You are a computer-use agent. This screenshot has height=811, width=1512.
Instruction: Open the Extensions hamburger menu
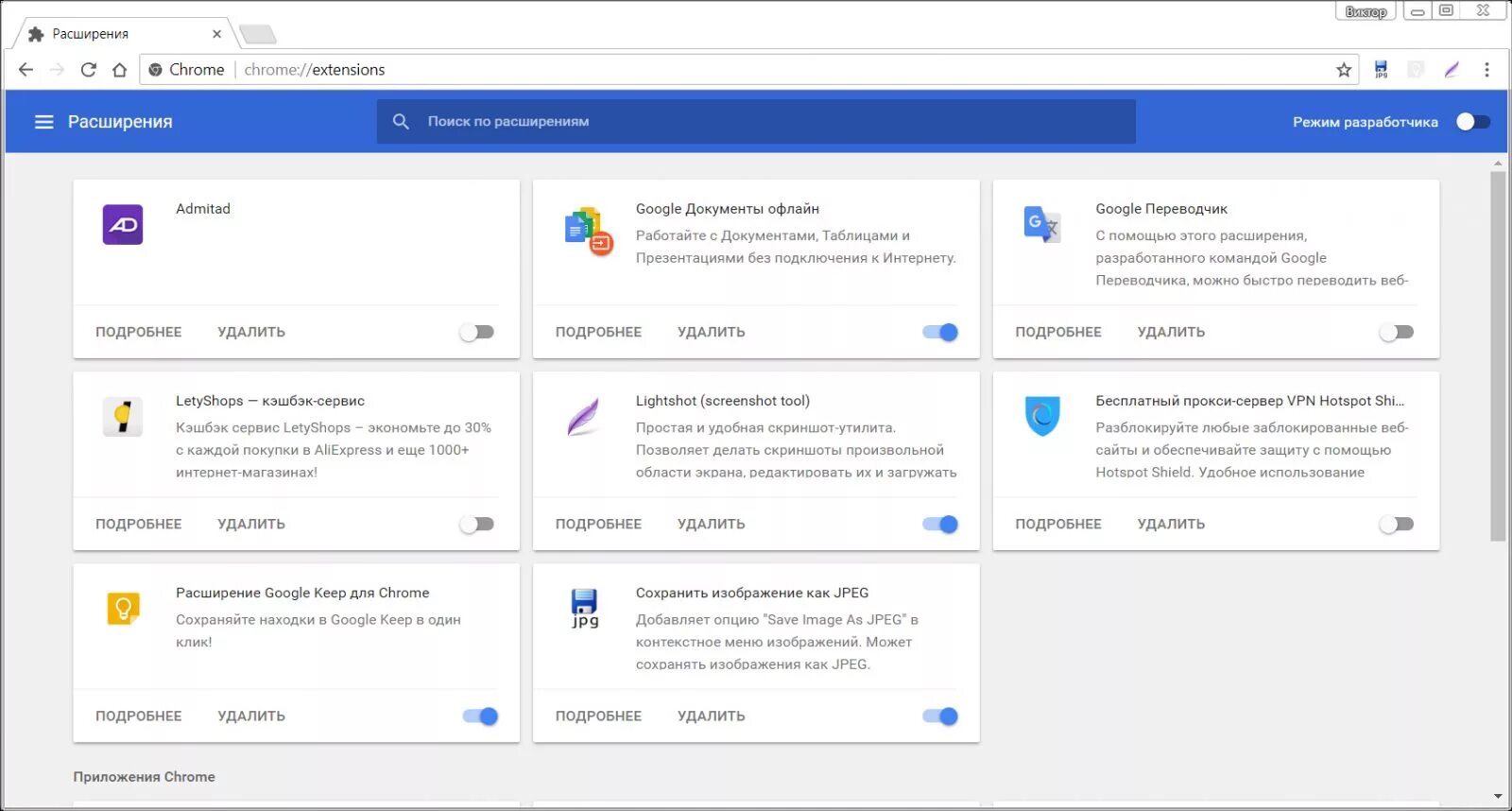point(43,122)
